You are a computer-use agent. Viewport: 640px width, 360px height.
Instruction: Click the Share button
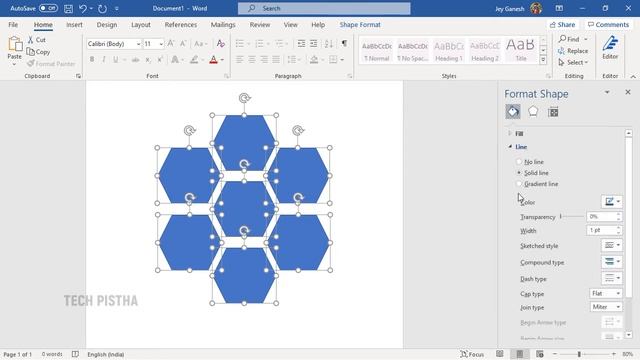click(562, 24)
